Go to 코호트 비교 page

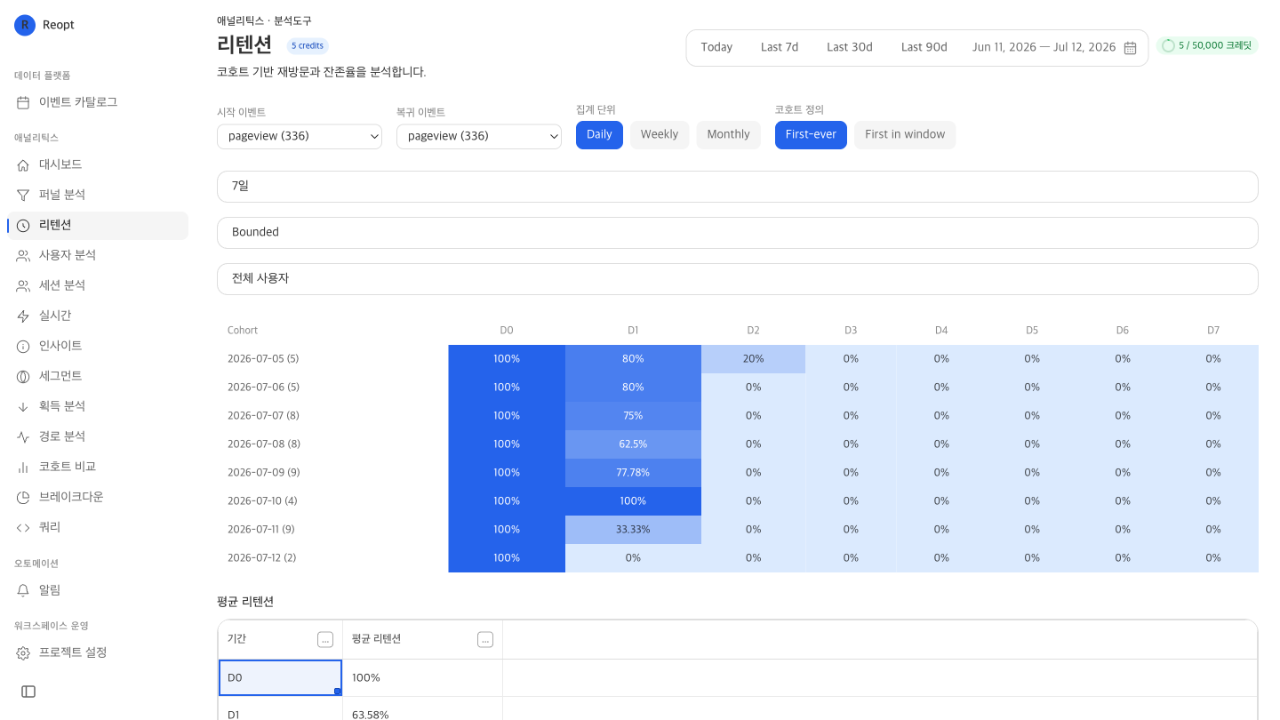coord(97,467)
